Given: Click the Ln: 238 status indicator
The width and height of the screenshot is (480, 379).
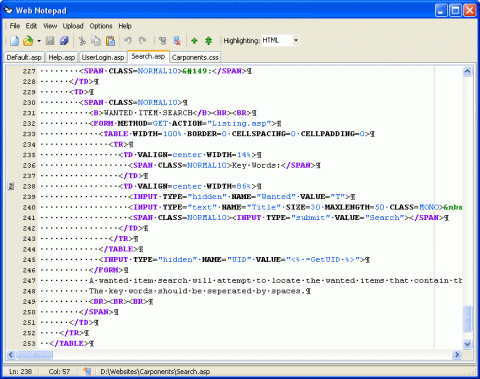Looking at the screenshot, I should pyautogui.click(x=20, y=371).
